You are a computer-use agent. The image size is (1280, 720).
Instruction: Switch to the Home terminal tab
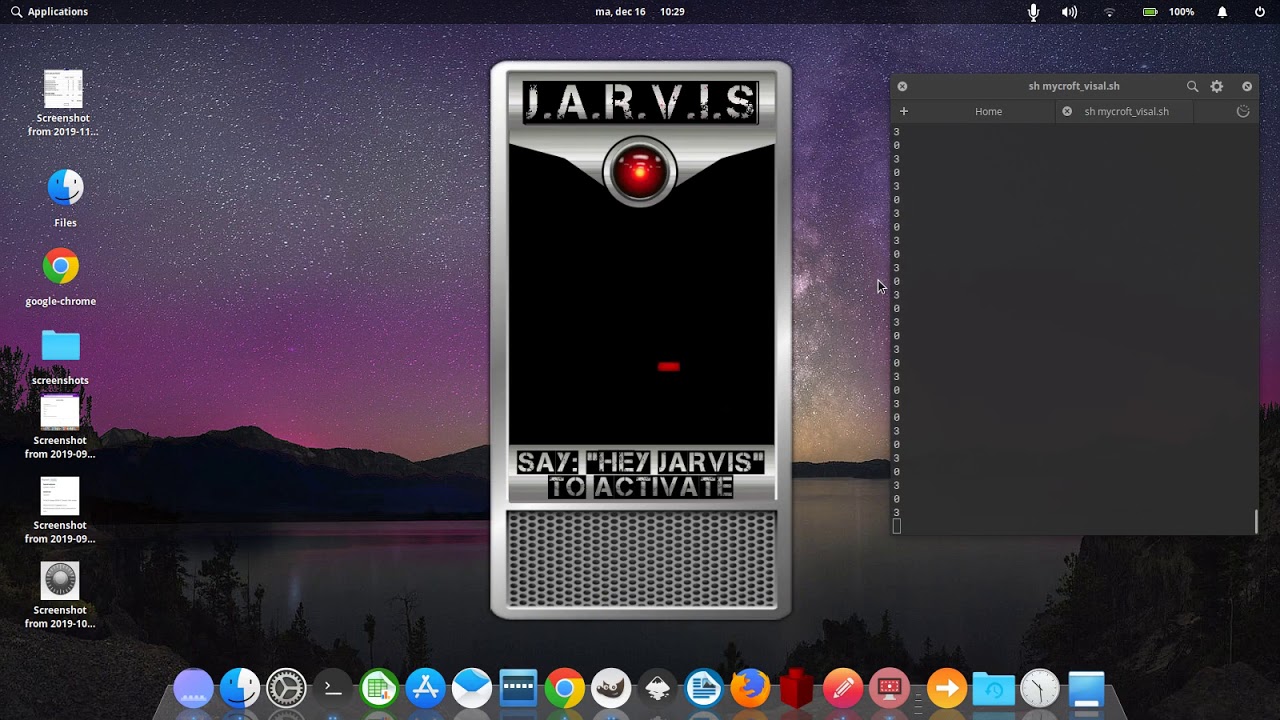click(988, 111)
